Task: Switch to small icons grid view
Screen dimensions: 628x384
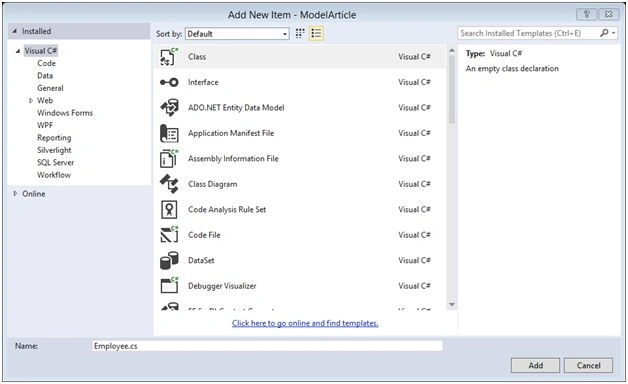Action: 300,33
